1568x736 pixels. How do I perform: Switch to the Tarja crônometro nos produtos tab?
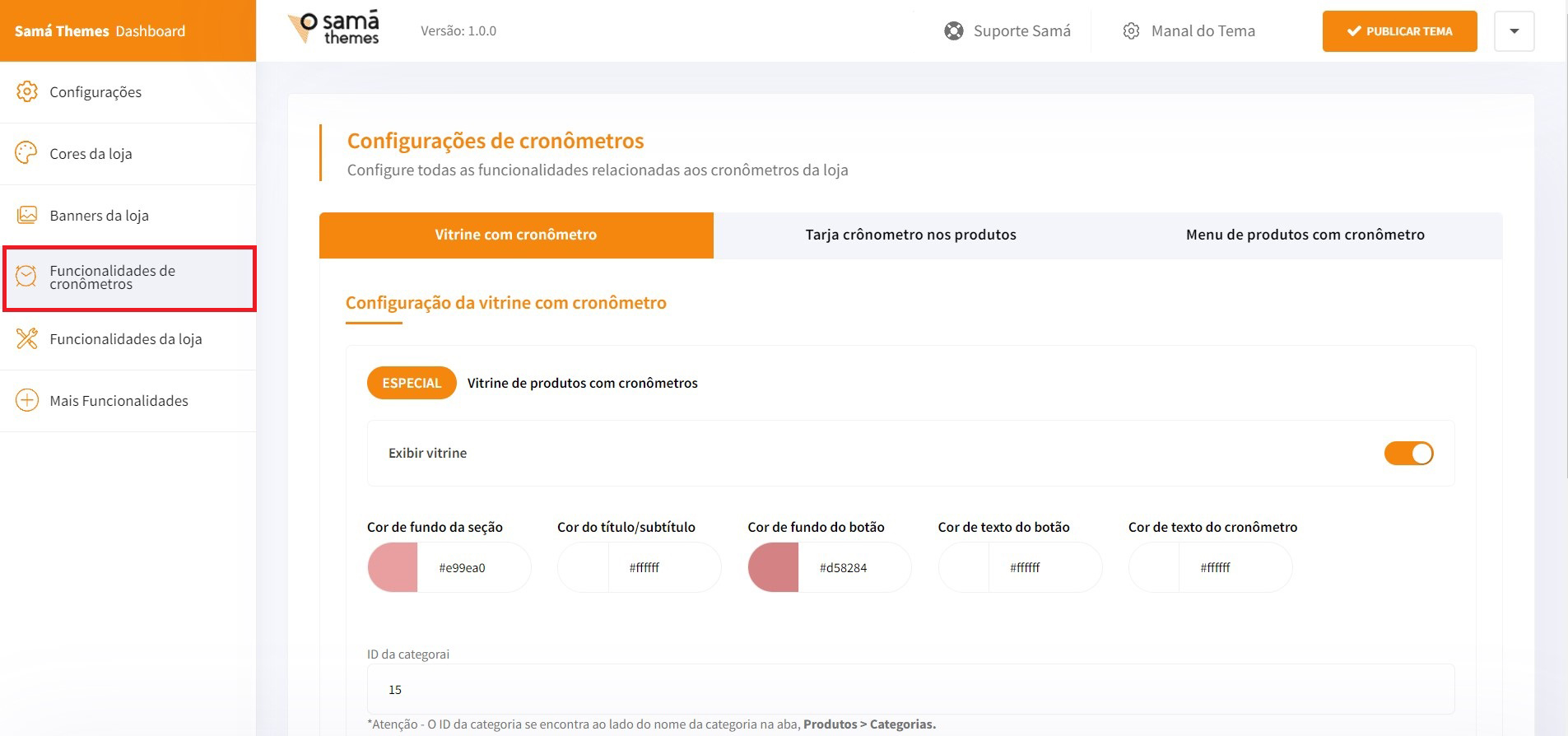(x=910, y=234)
